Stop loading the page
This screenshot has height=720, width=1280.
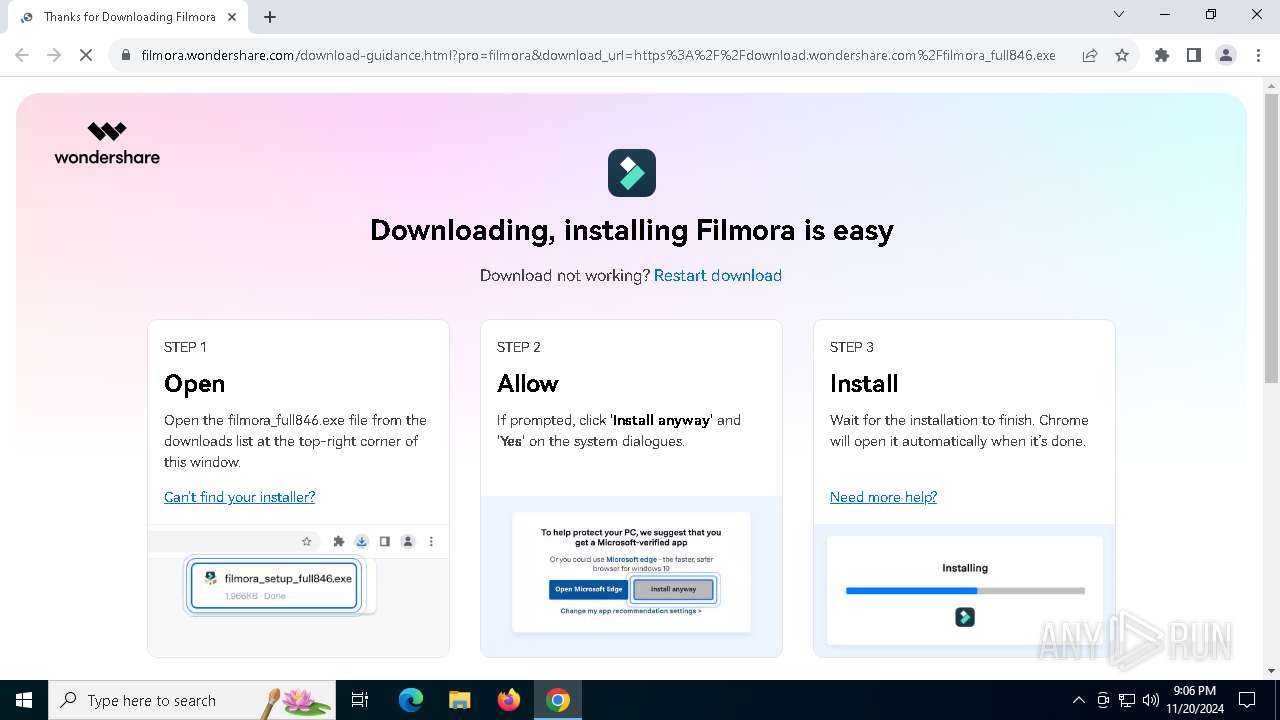[x=86, y=55]
